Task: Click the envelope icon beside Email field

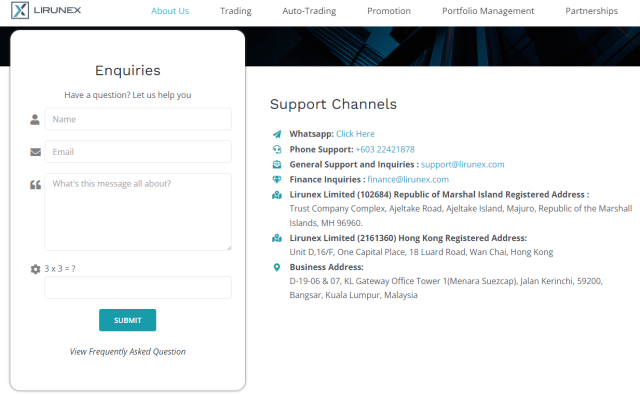Action: pyautogui.click(x=36, y=152)
